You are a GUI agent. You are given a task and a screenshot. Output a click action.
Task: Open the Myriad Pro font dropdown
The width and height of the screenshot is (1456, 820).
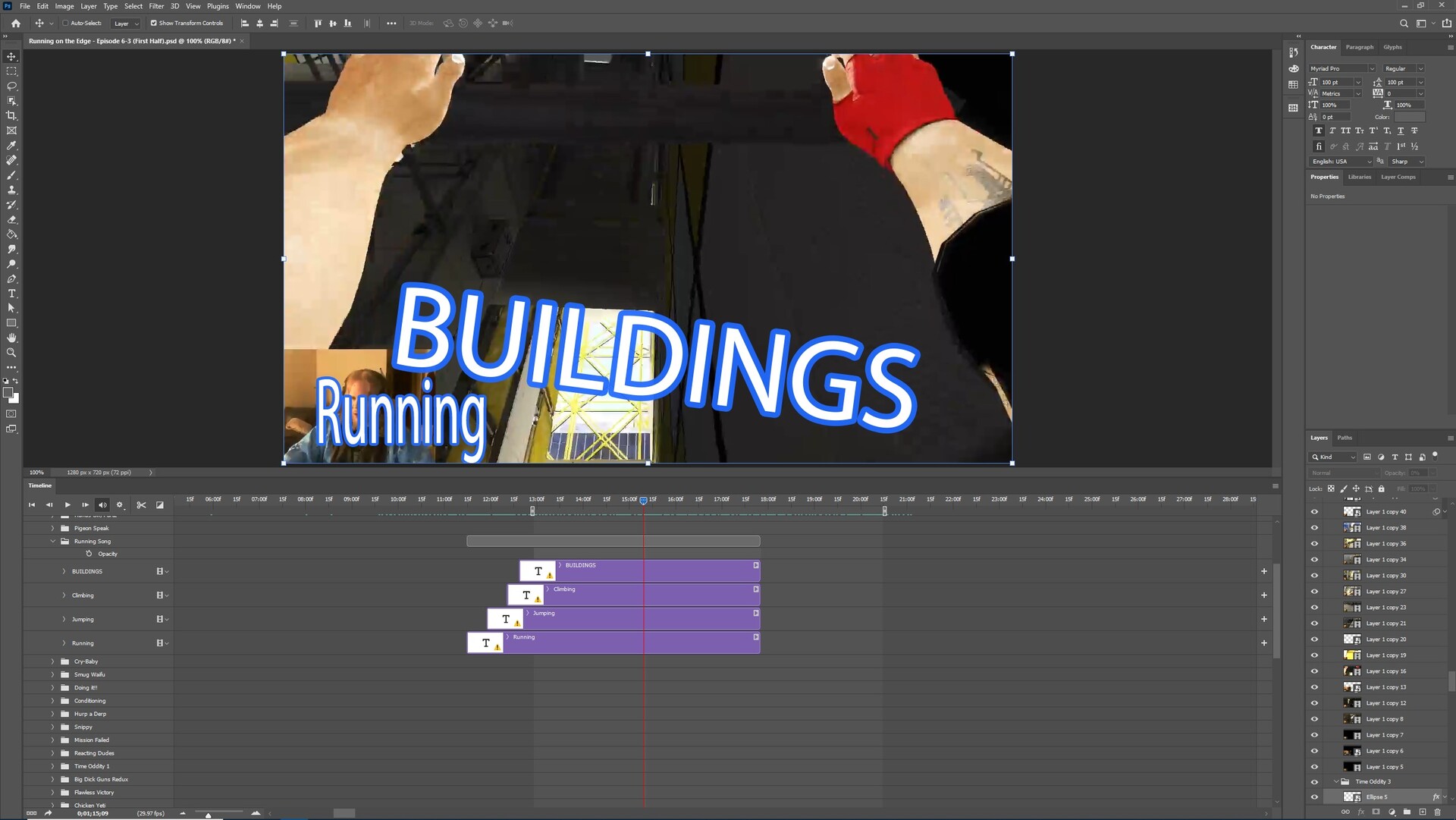[1371, 68]
